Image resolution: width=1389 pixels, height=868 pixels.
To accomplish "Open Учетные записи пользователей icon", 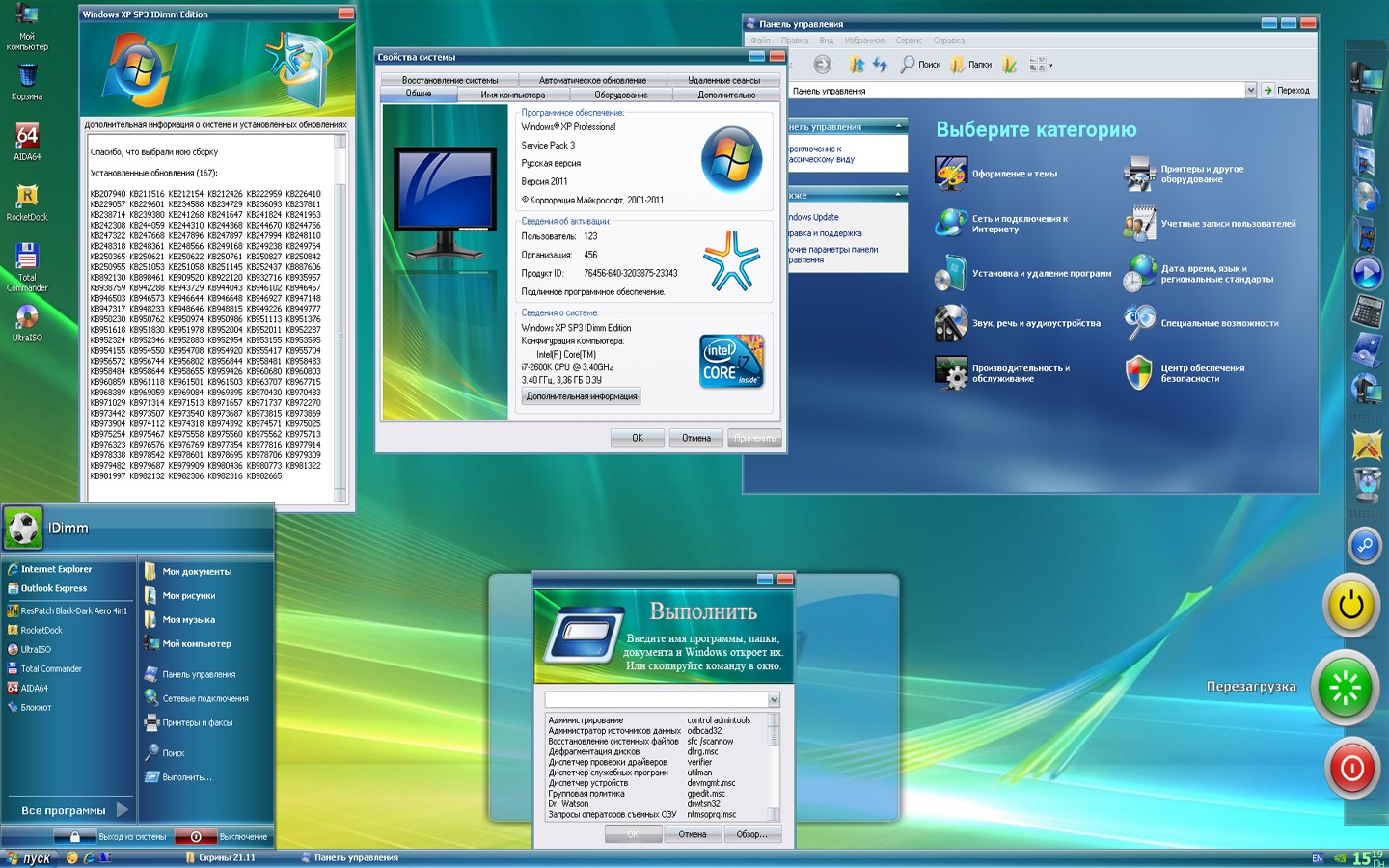I will [x=1139, y=224].
